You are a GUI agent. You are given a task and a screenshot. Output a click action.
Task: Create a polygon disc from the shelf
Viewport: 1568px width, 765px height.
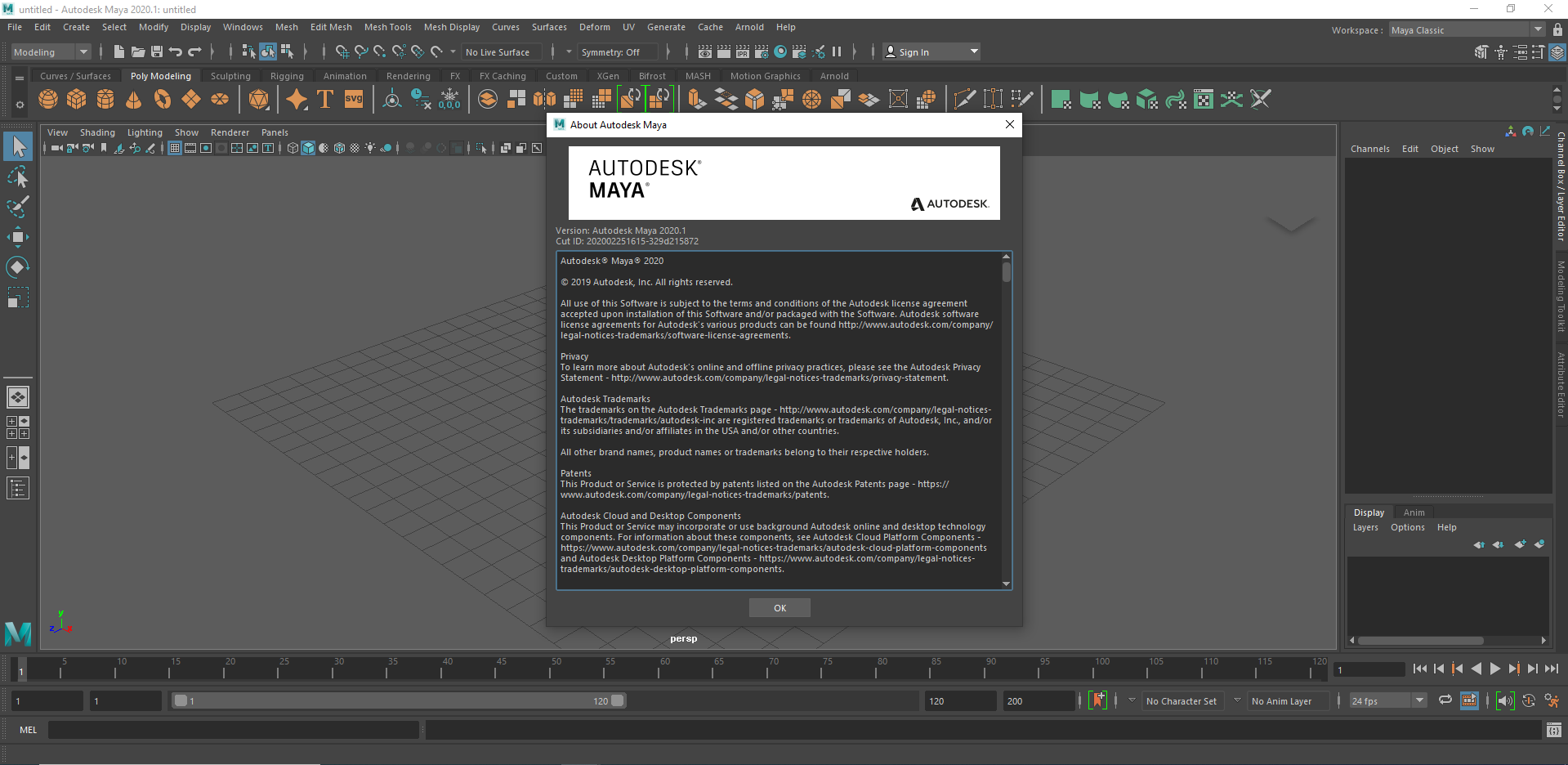[x=220, y=100]
